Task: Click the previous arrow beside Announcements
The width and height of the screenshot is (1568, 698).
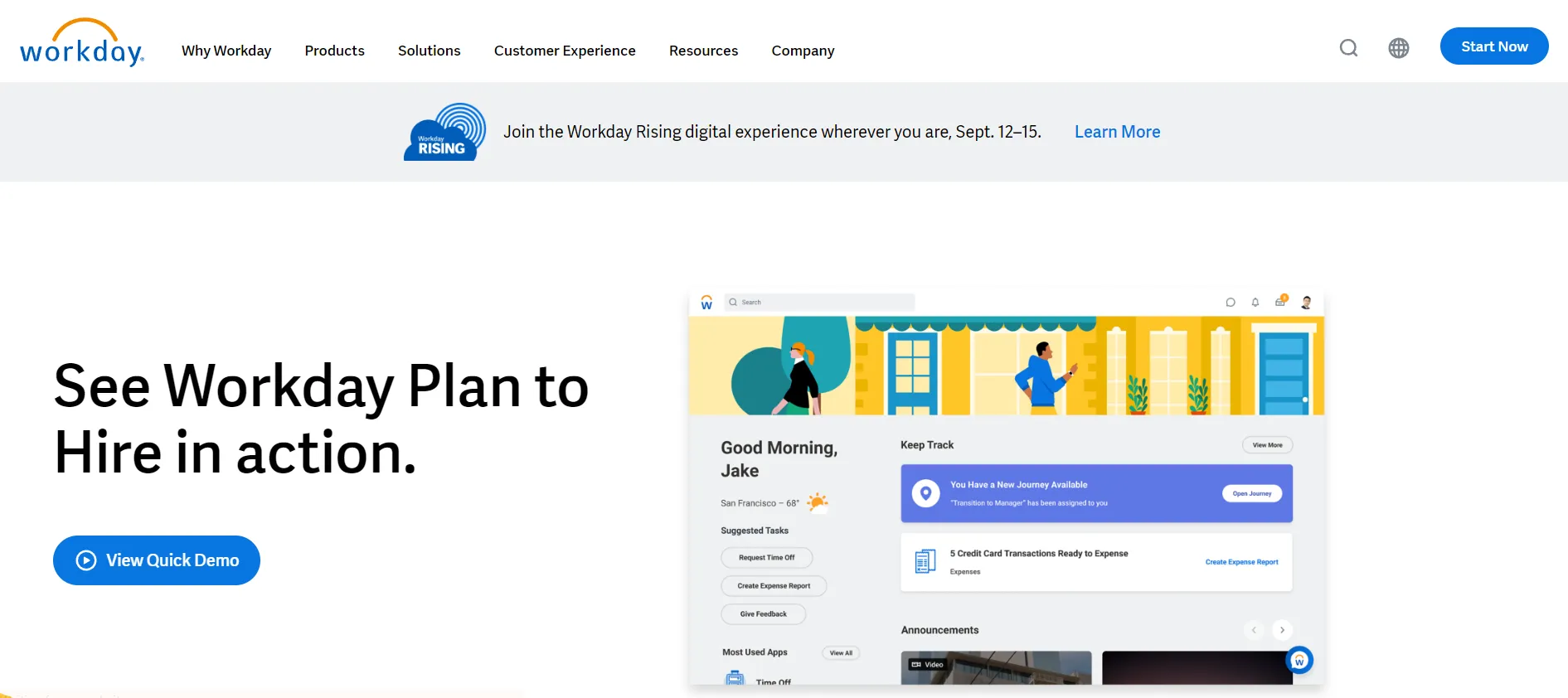Action: point(1254,630)
